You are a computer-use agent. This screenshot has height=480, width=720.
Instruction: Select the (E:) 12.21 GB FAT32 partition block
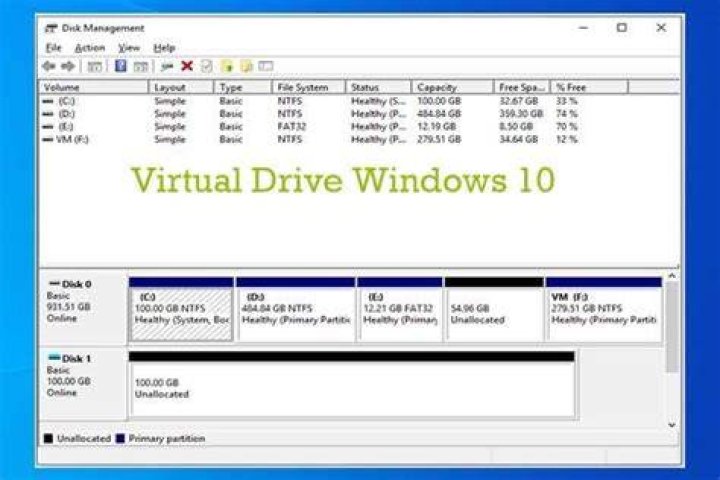[400, 310]
